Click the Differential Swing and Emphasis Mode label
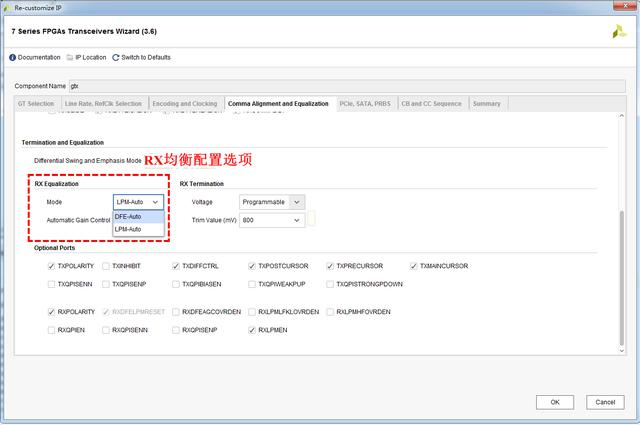The width and height of the screenshot is (640, 425). point(87,160)
